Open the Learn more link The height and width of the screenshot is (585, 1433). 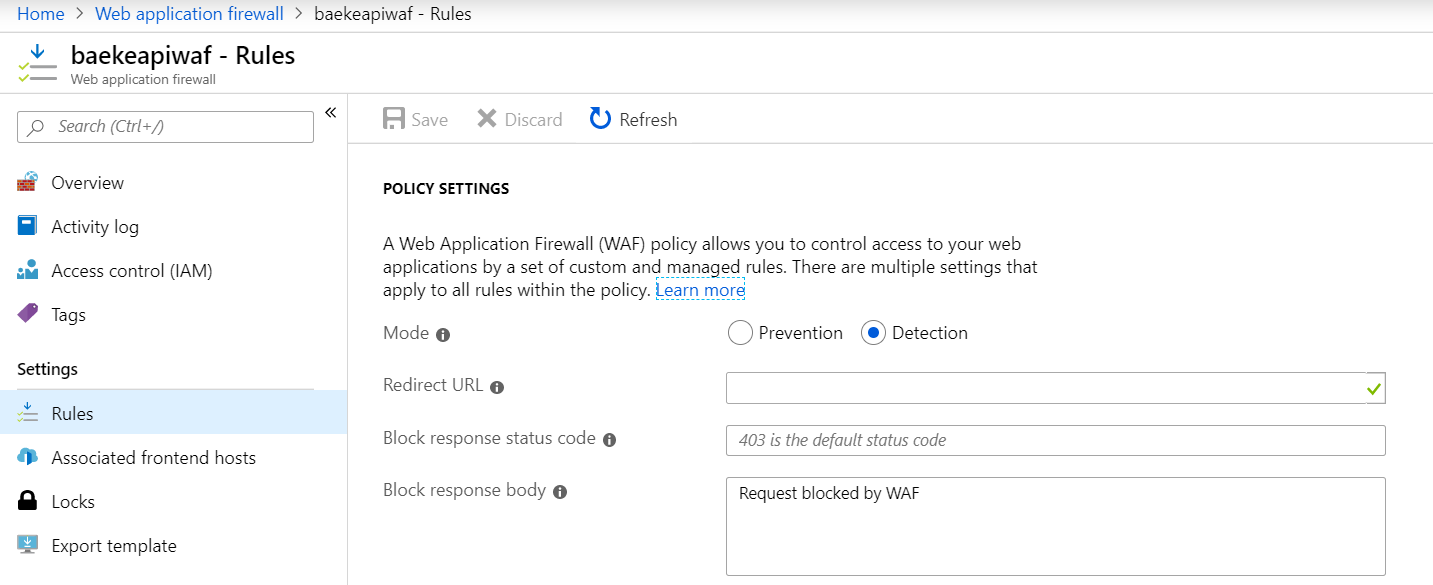tap(700, 290)
